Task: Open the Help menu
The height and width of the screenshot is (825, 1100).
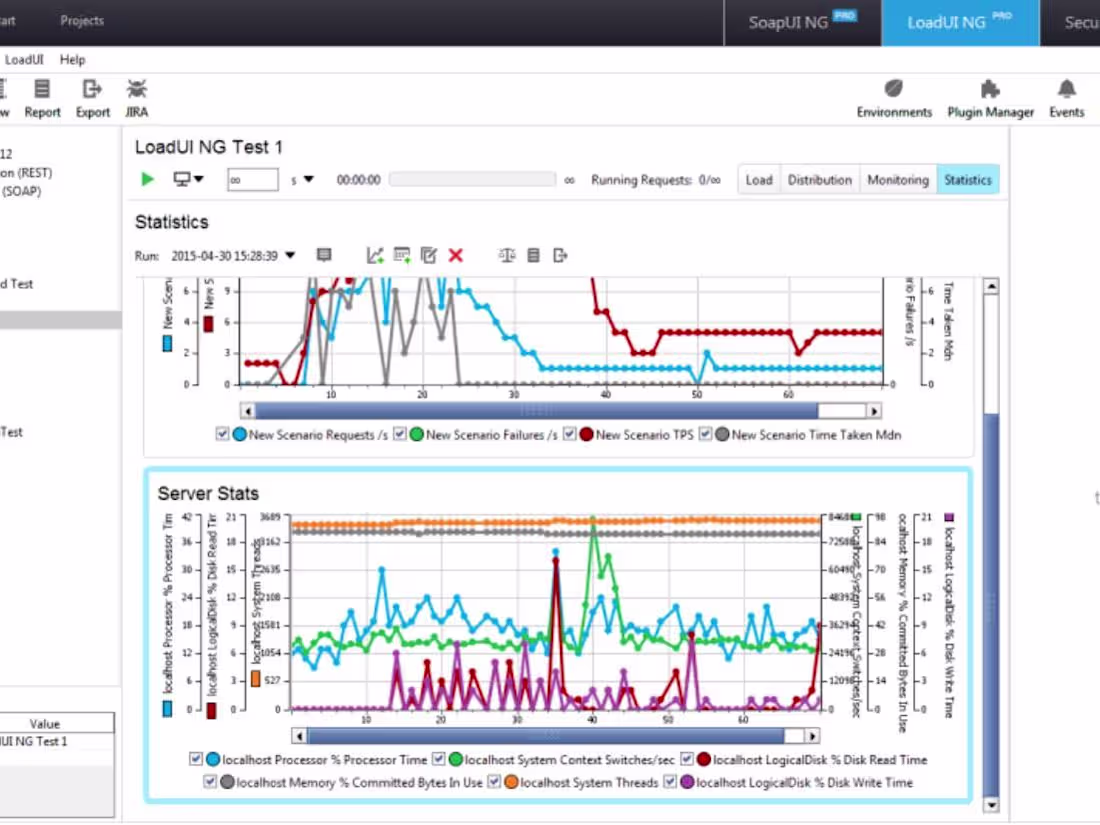Action: 72,59
